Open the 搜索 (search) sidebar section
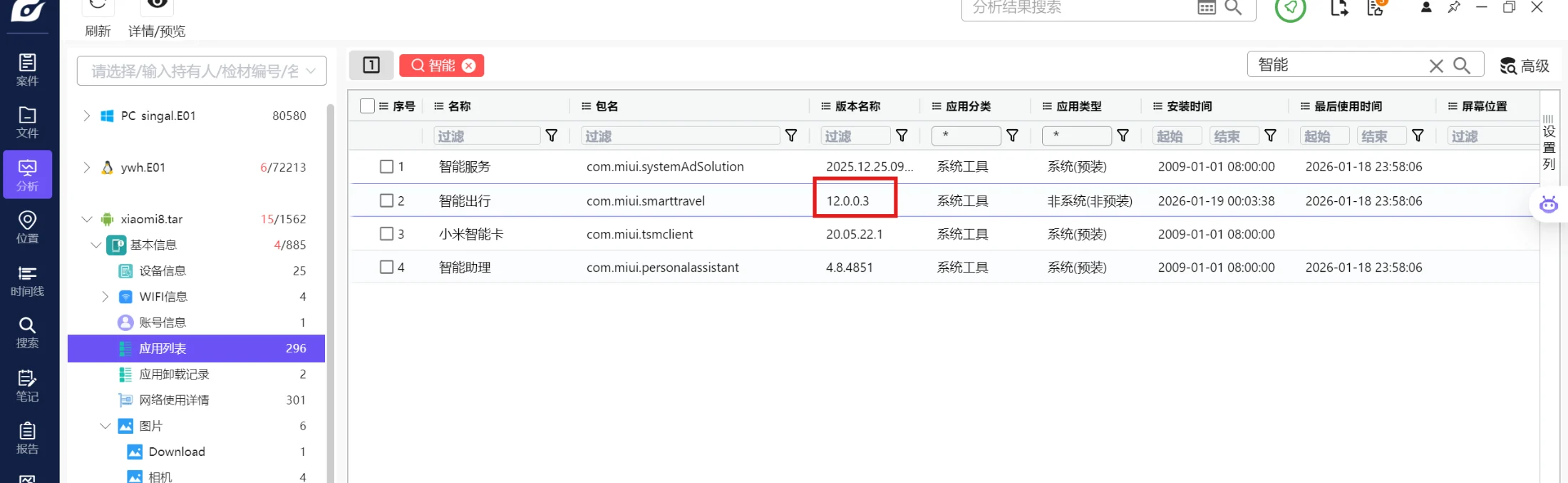This screenshot has width=1568, height=483. click(x=27, y=333)
